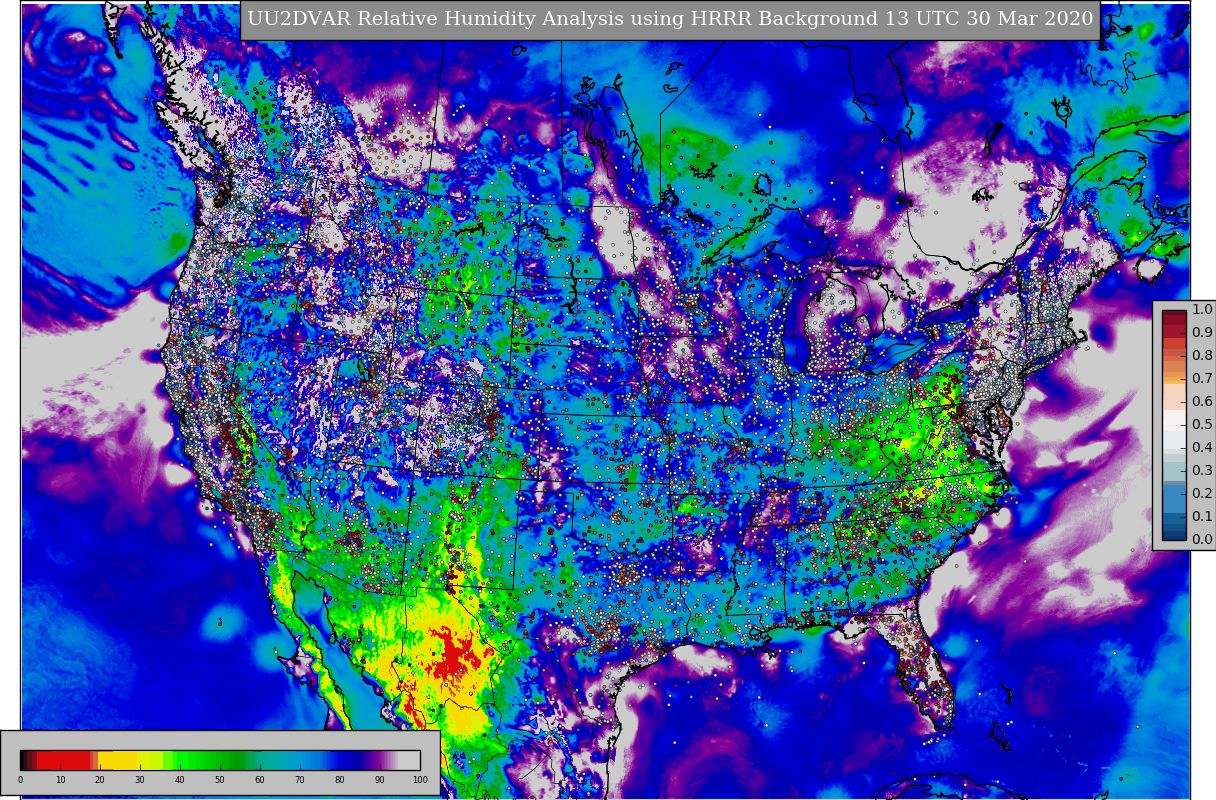The image size is (1216, 800).
Task: Click the 0.4 label on vertical colorbar
Action: pos(1202,448)
